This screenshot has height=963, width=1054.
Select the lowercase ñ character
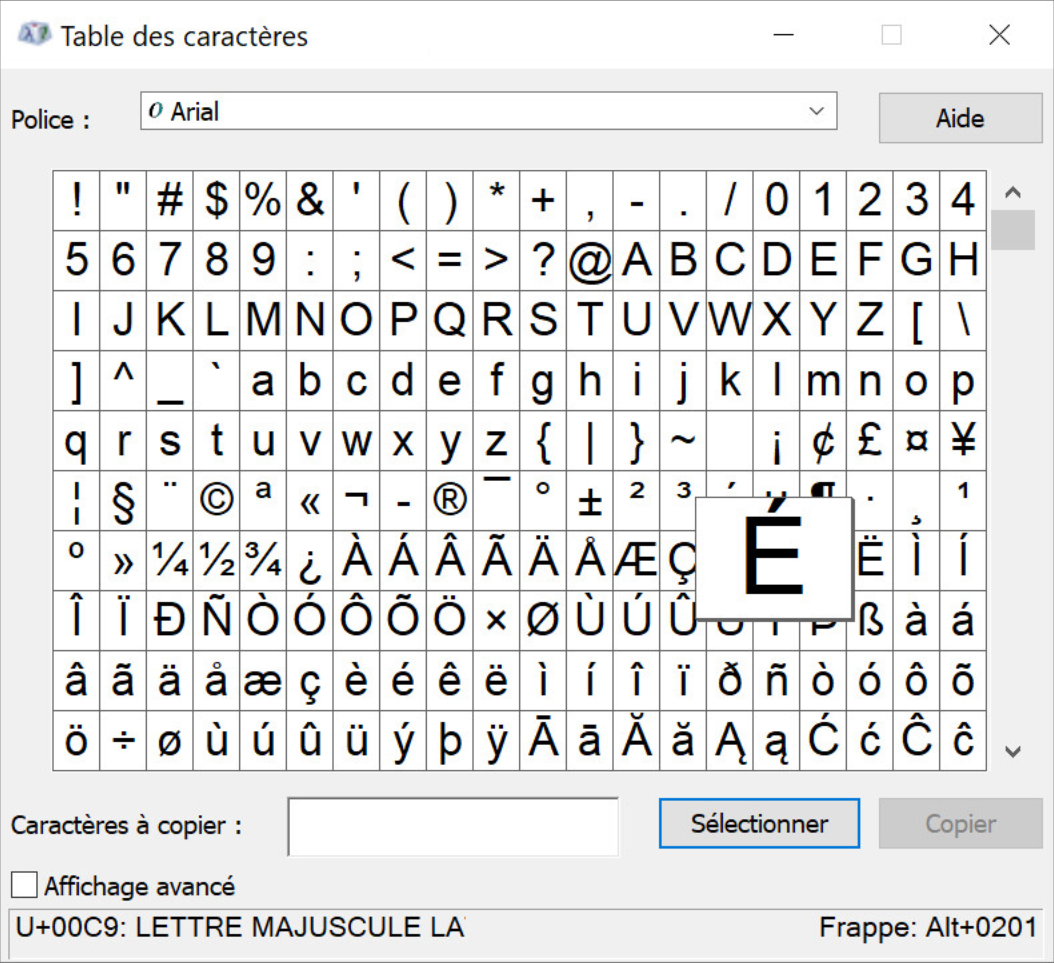[776, 681]
